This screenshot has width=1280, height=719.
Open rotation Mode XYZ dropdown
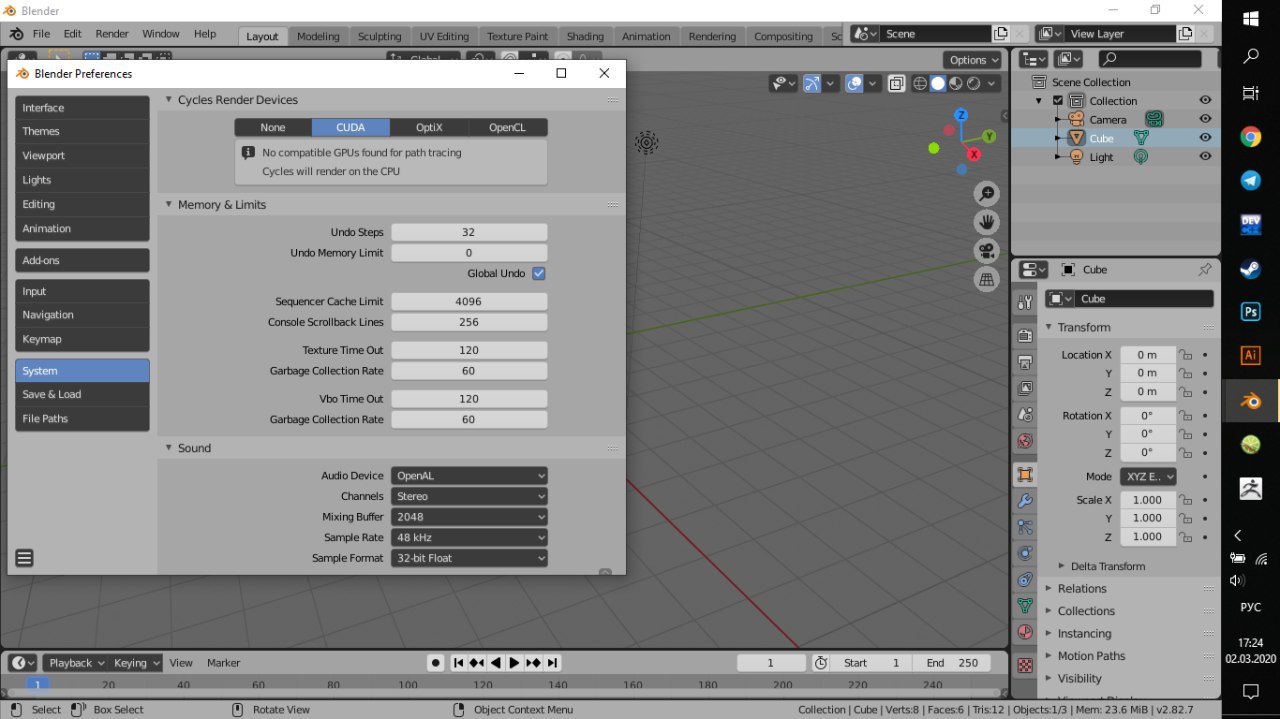click(1148, 477)
